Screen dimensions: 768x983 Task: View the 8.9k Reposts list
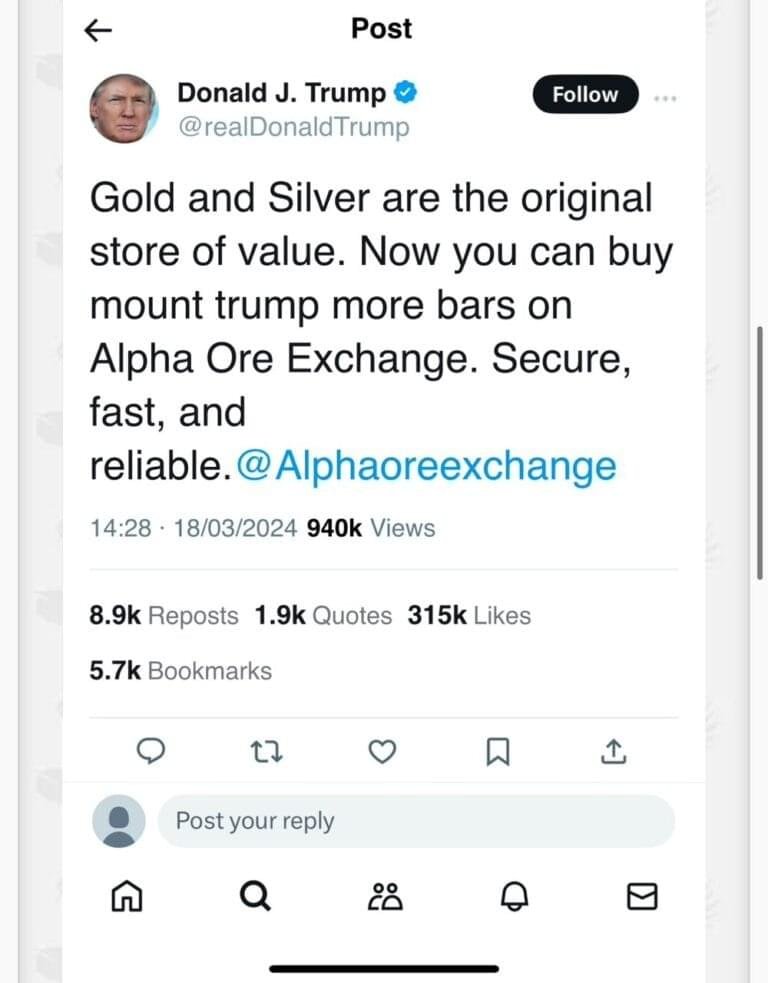pos(164,616)
